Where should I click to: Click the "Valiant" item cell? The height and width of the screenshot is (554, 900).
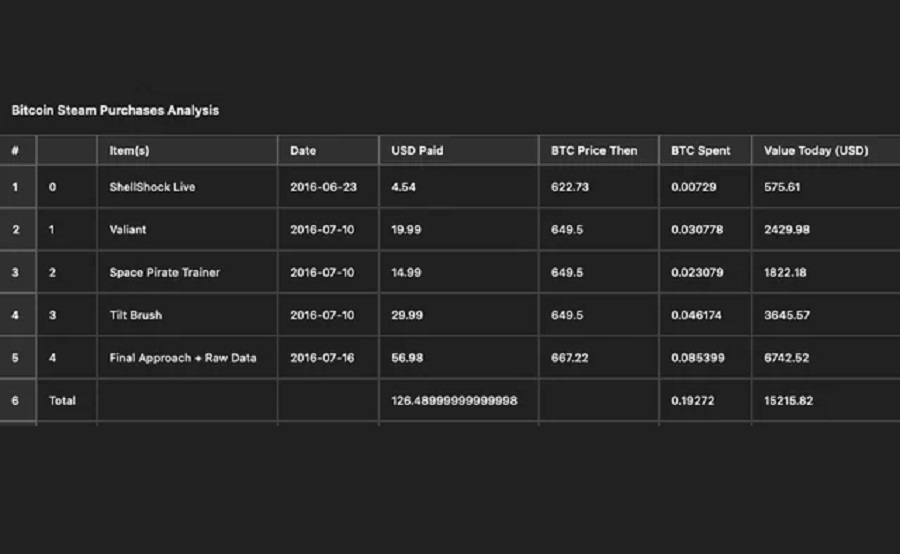coord(128,230)
